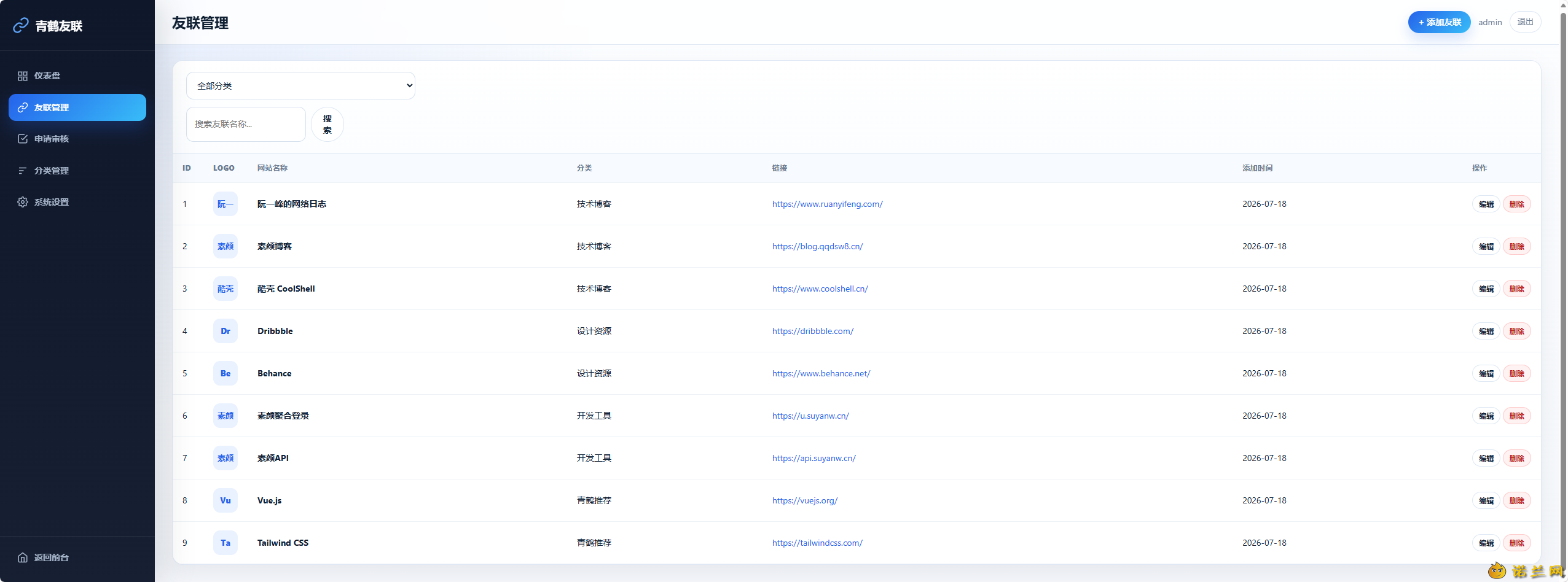Screen dimensions: 1568x582
Task: Click the Vu logo badge for Vue.js
Action: coord(225,500)
